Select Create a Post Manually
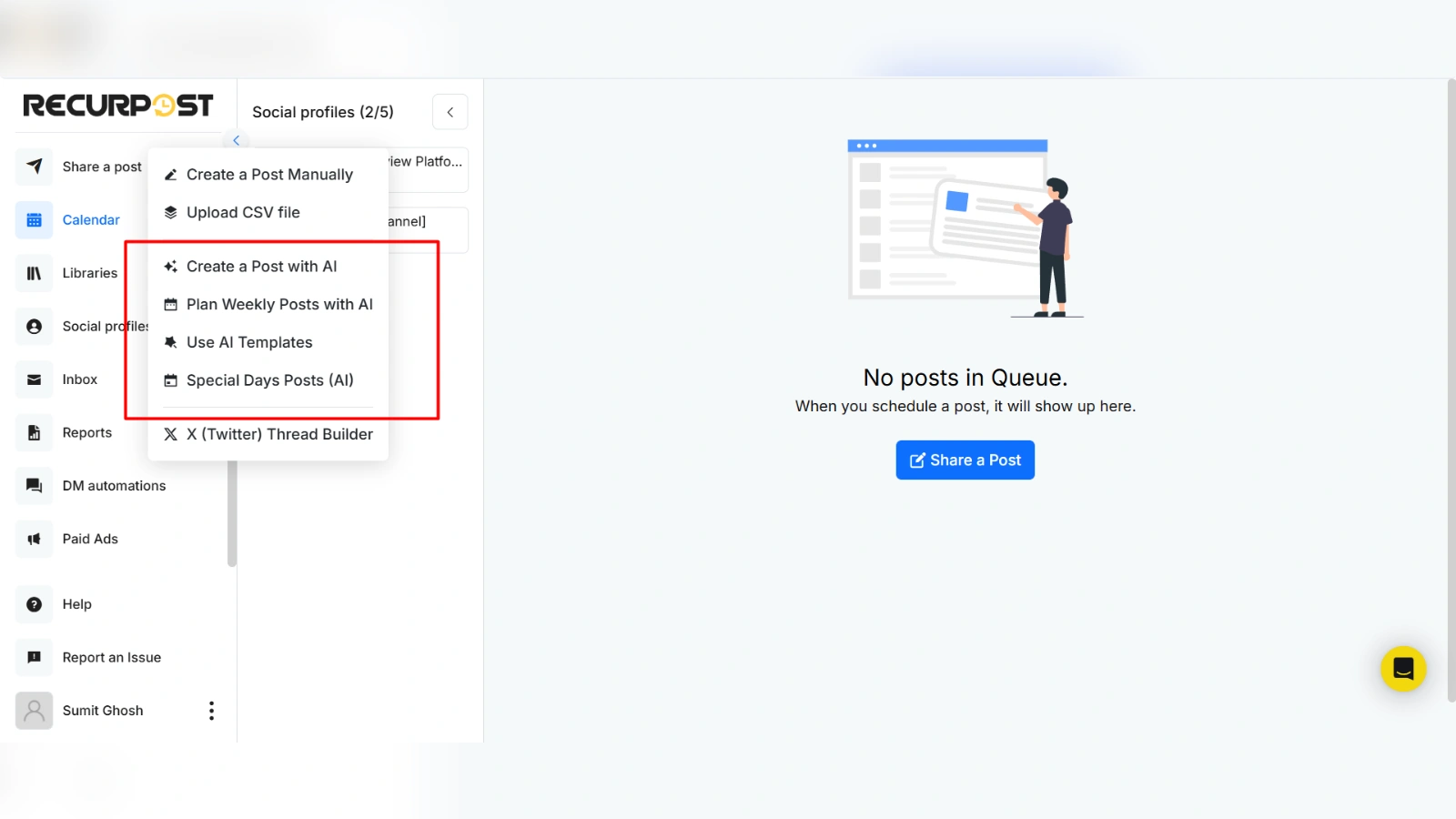The image size is (1456, 819). (x=268, y=175)
